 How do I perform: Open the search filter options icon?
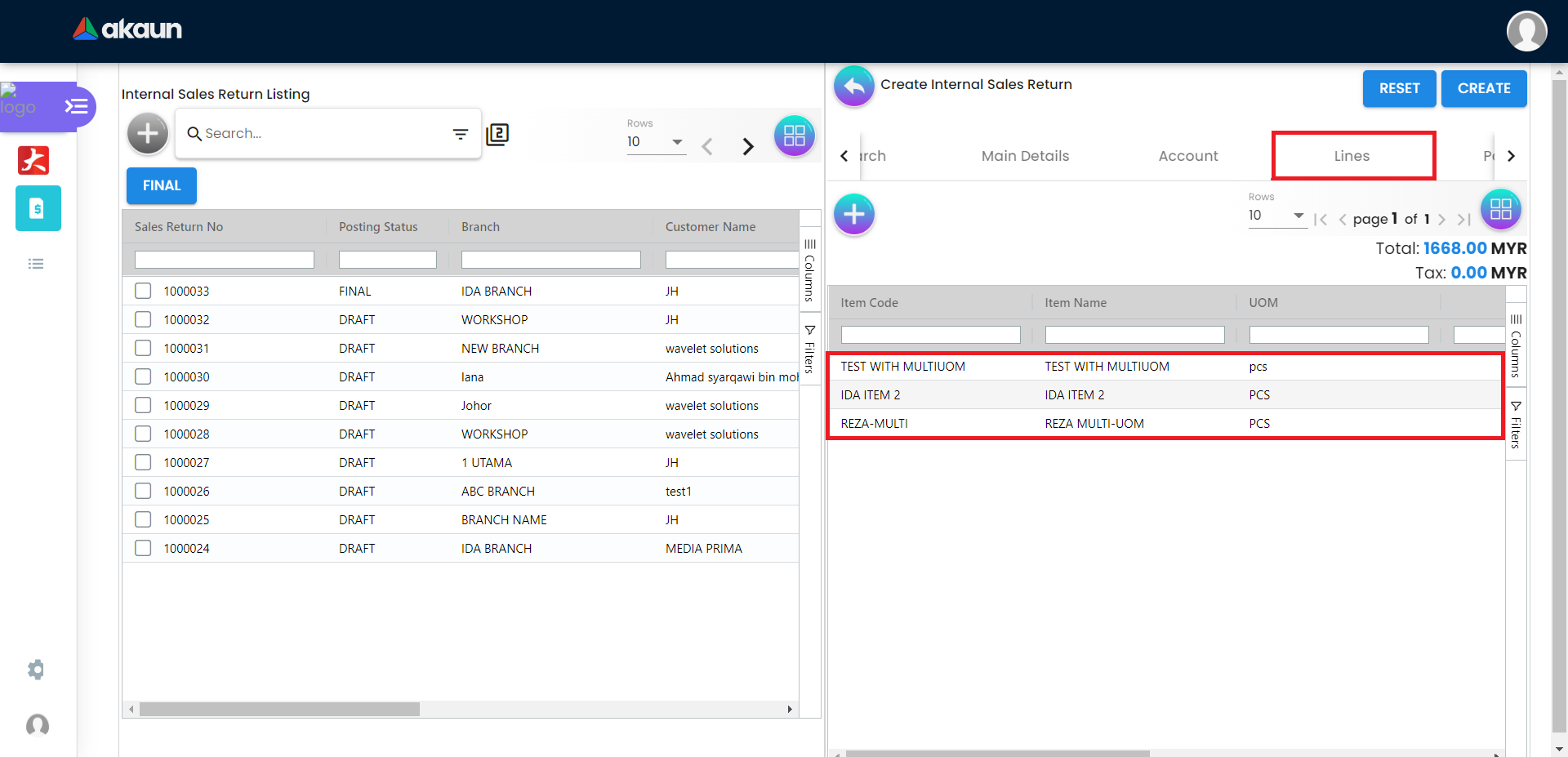(x=461, y=134)
